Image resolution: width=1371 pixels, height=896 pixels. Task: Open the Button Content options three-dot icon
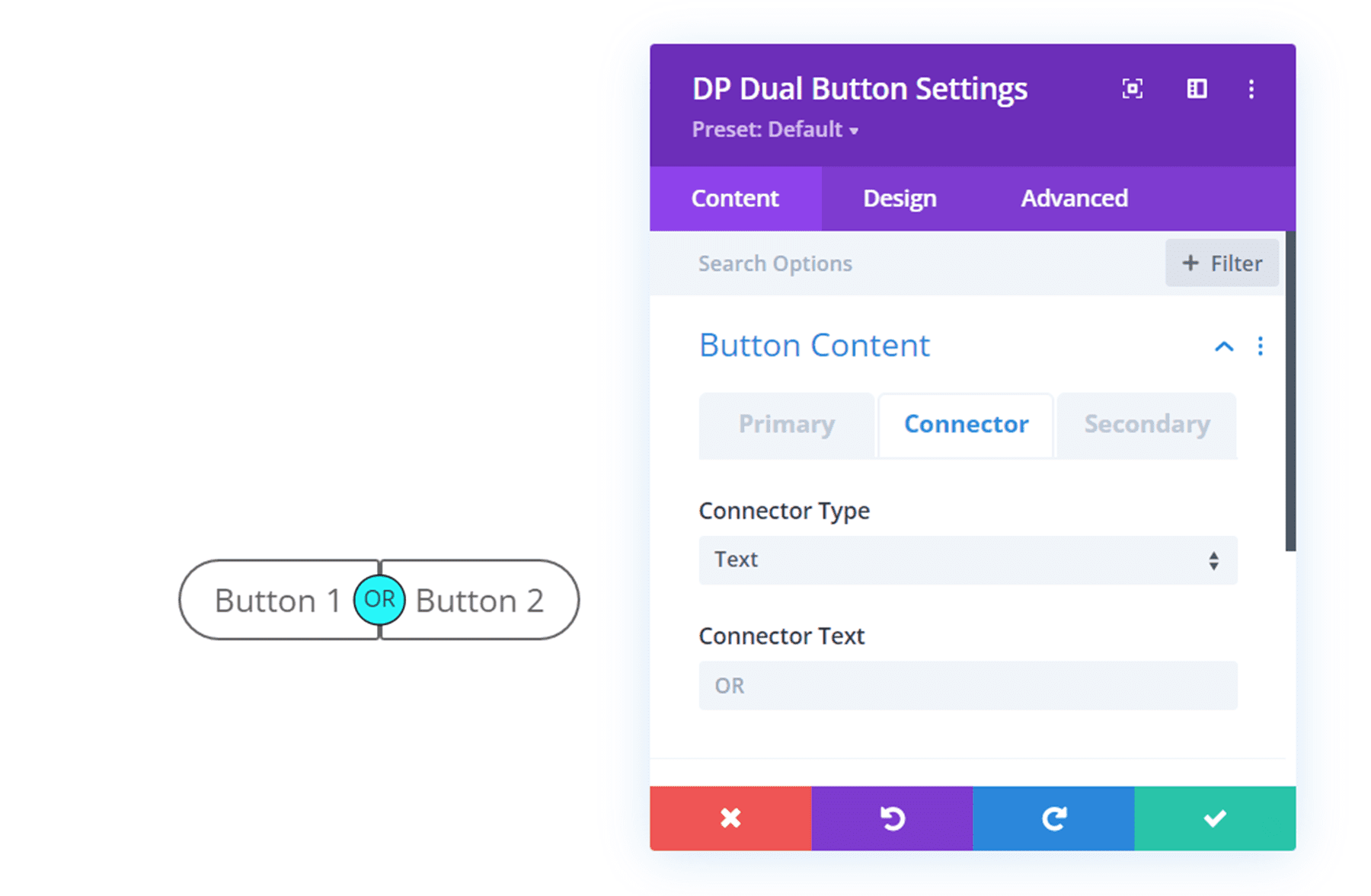point(1261,346)
